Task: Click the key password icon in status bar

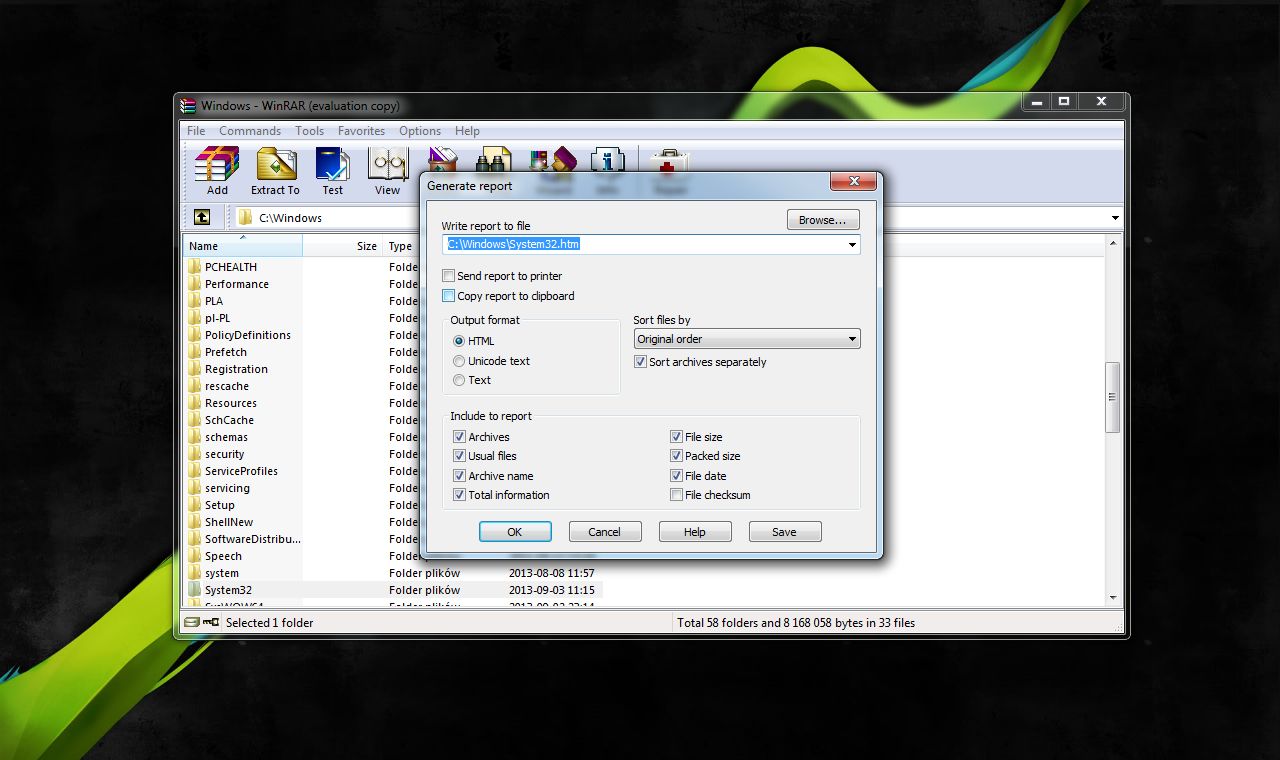Action: pyautogui.click(x=211, y=622)
